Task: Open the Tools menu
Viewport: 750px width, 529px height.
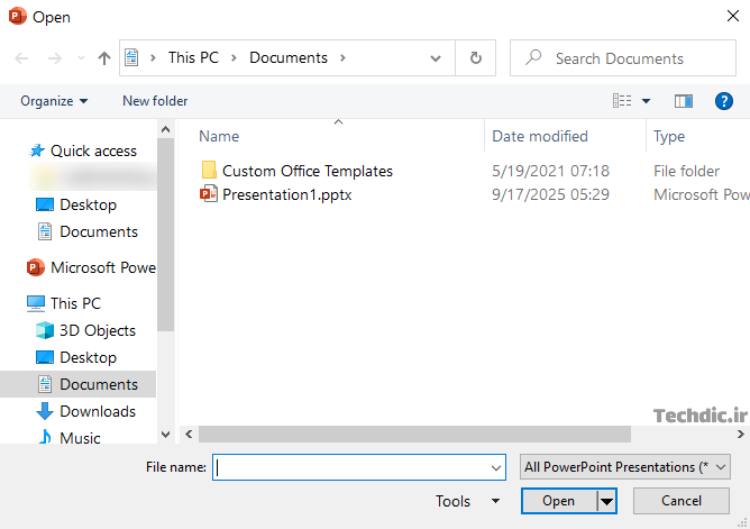Action: (x=467, y=501)
